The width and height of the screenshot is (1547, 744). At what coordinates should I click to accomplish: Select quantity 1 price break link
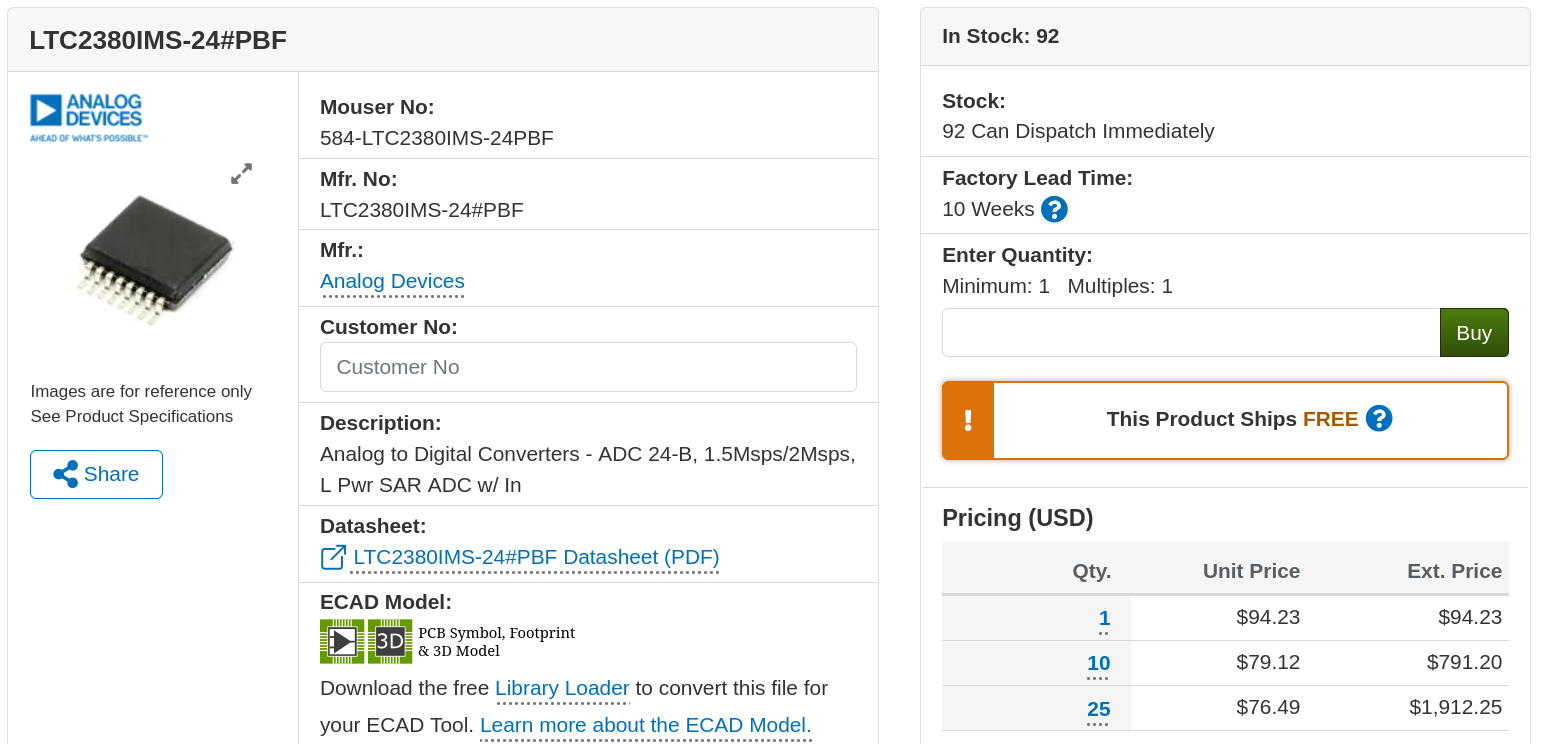point(1104,618)
